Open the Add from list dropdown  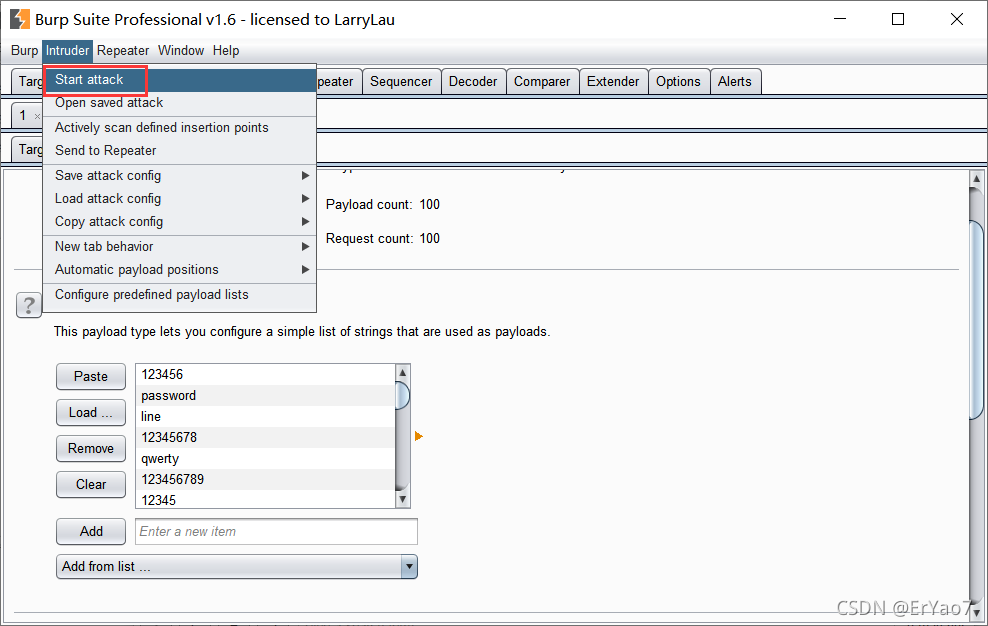tap(236, 567)
